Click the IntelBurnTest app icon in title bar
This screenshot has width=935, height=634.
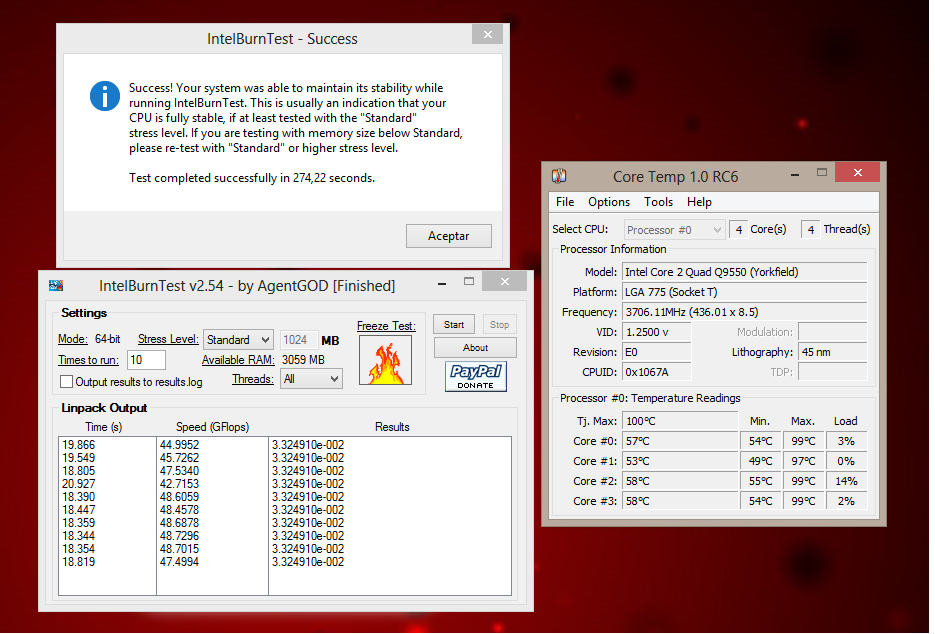pos(56,286)
